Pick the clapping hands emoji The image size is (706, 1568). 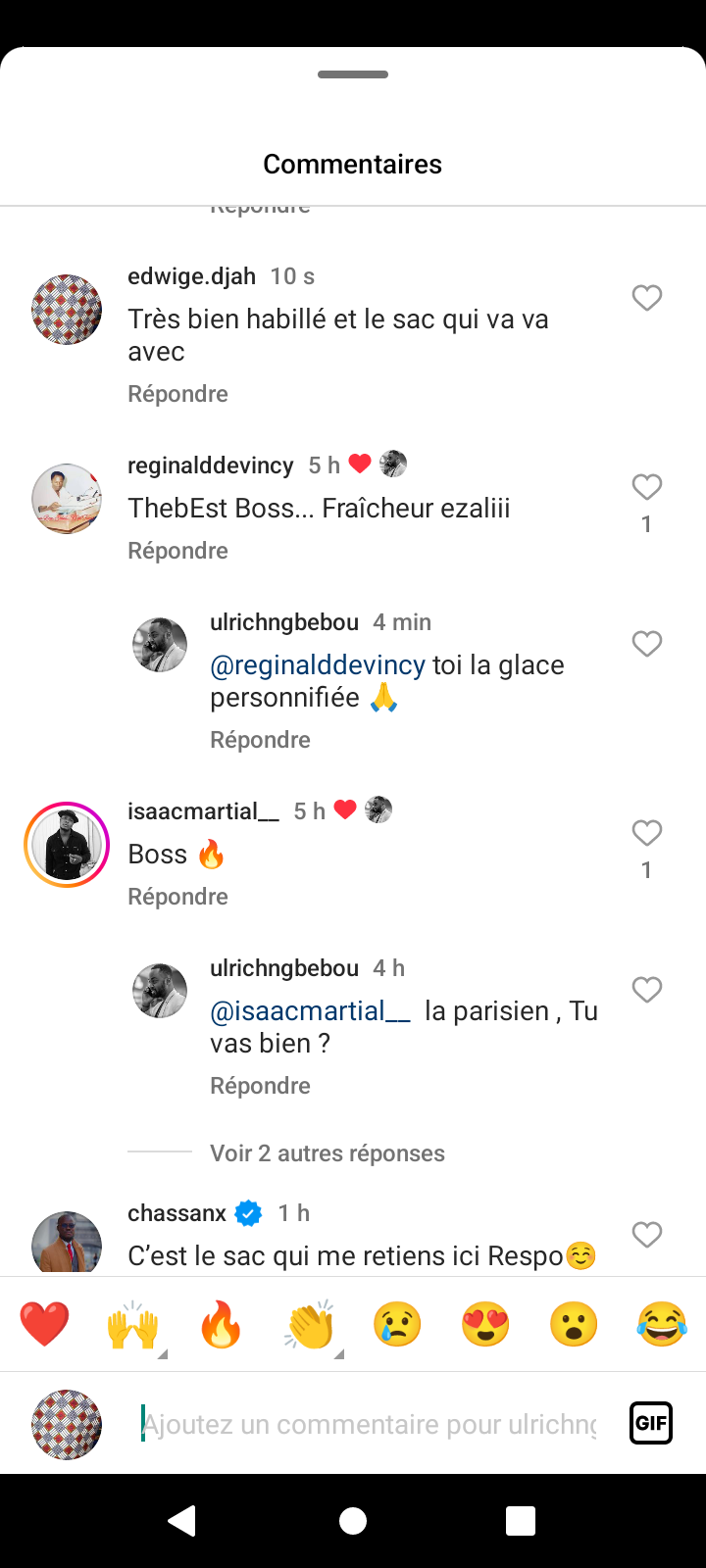coord(310,1325)
